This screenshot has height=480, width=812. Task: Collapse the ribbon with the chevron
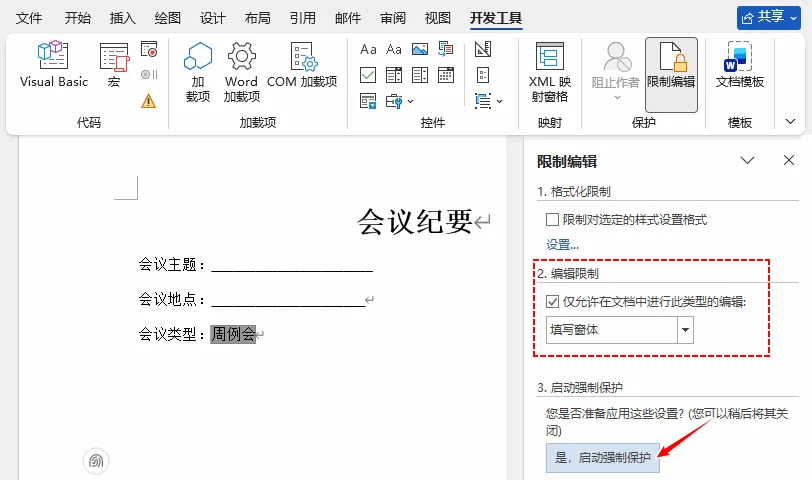(790, 122)
